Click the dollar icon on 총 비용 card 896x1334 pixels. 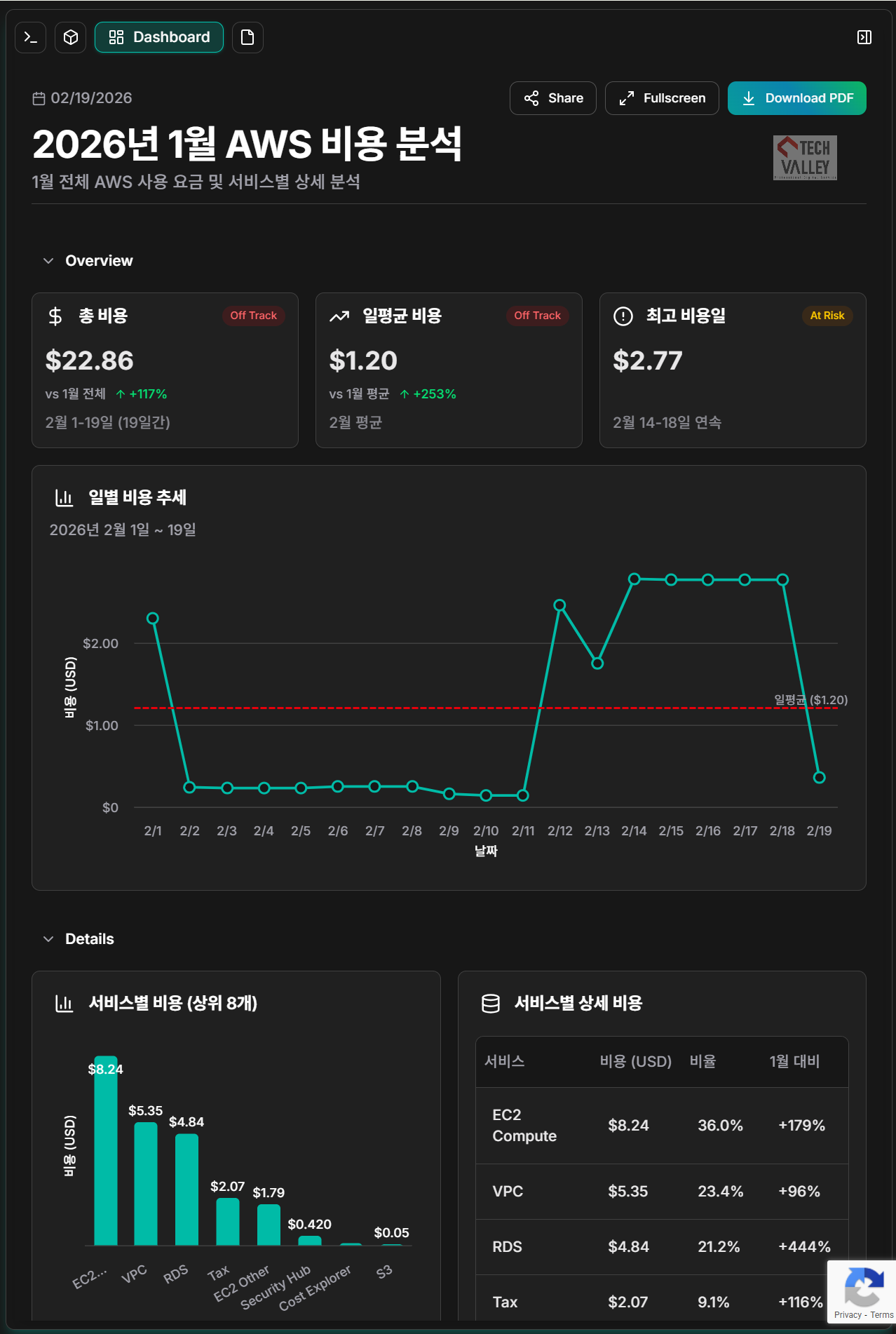(55, 316)
